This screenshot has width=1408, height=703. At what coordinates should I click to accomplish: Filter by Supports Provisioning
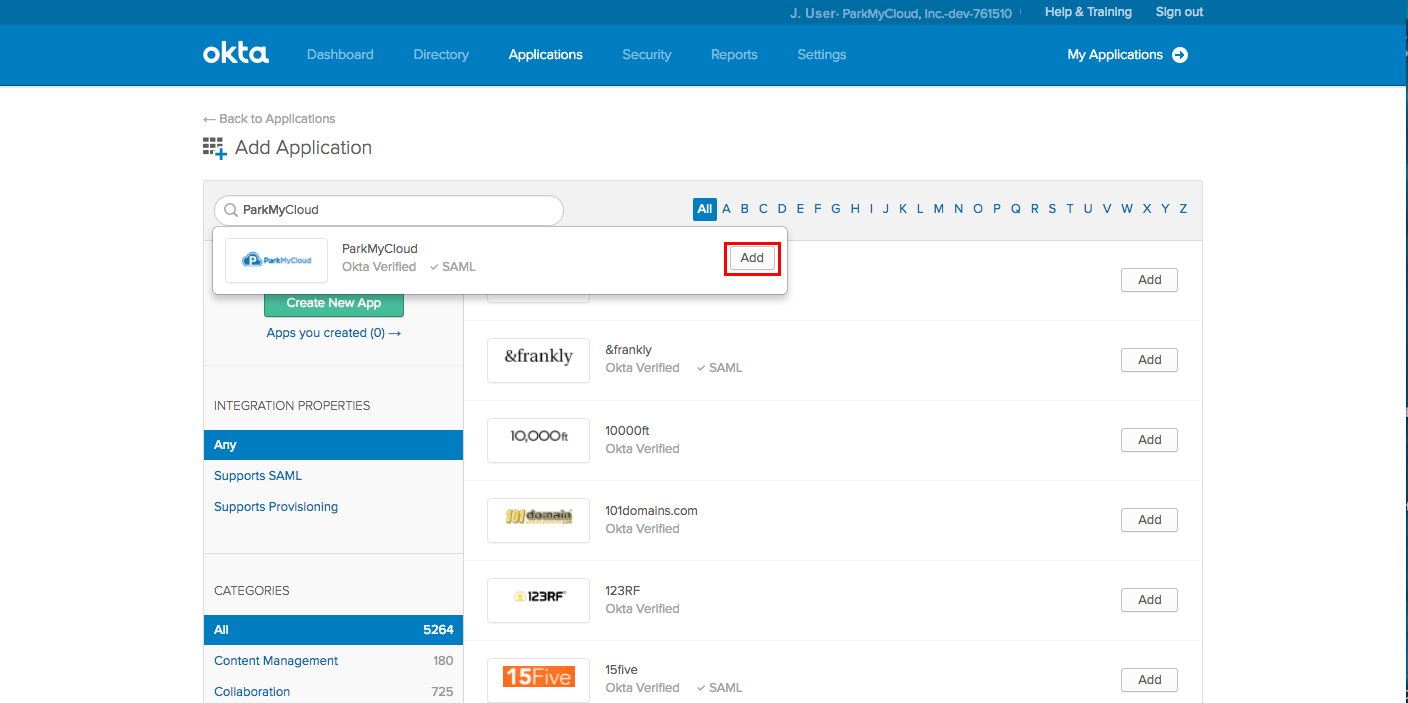(276, 507)
